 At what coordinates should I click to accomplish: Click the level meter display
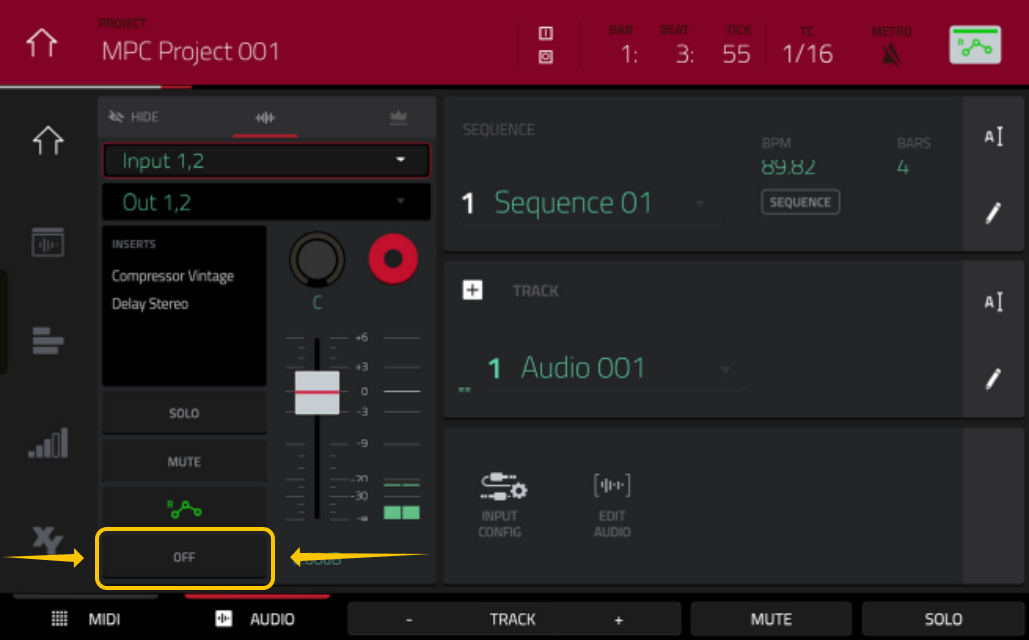pos(402,428)
